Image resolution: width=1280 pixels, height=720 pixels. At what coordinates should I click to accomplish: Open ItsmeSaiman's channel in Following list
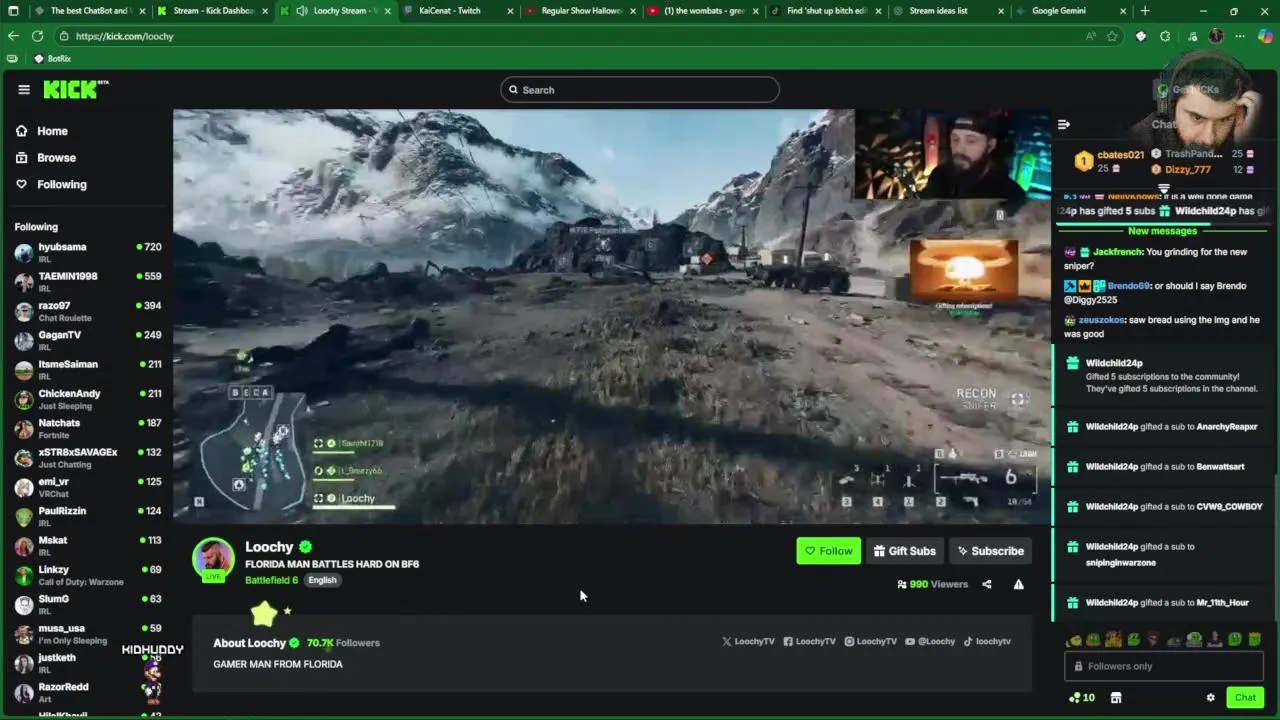(88, 370)
